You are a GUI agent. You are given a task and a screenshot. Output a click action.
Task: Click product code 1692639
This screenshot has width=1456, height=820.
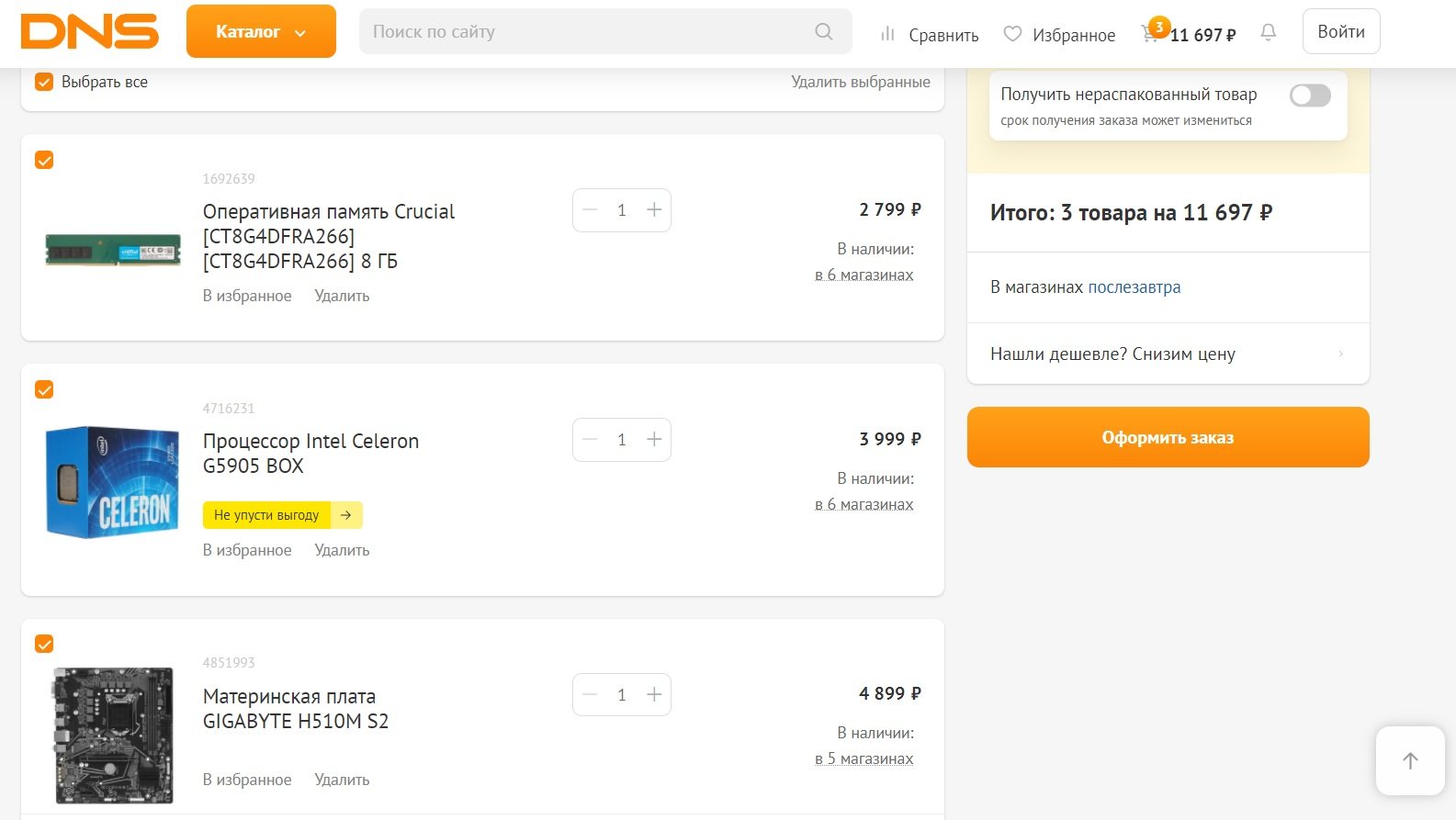[x=229, y=179]
